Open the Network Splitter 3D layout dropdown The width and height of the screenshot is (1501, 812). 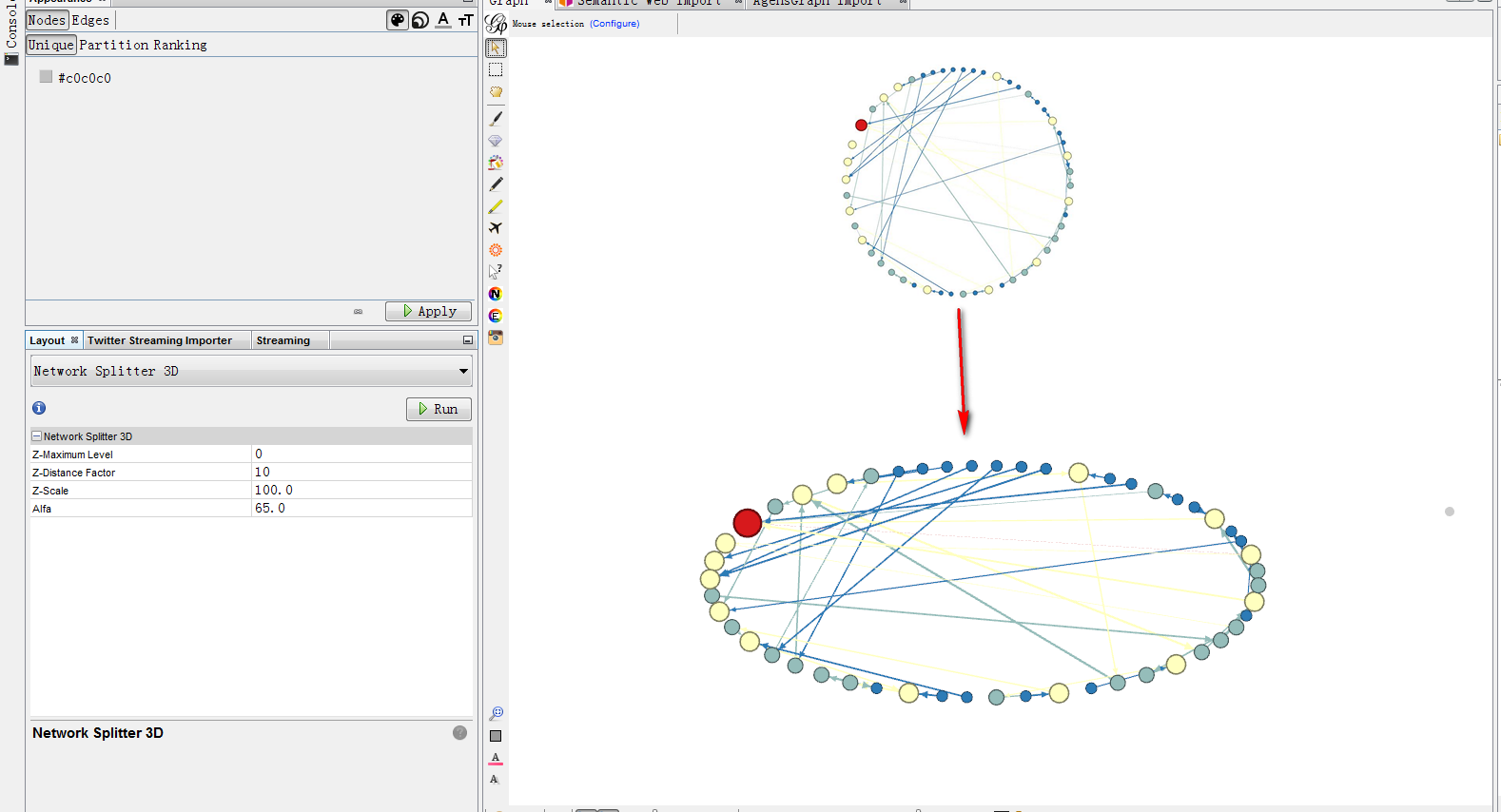tap(251, 371)
